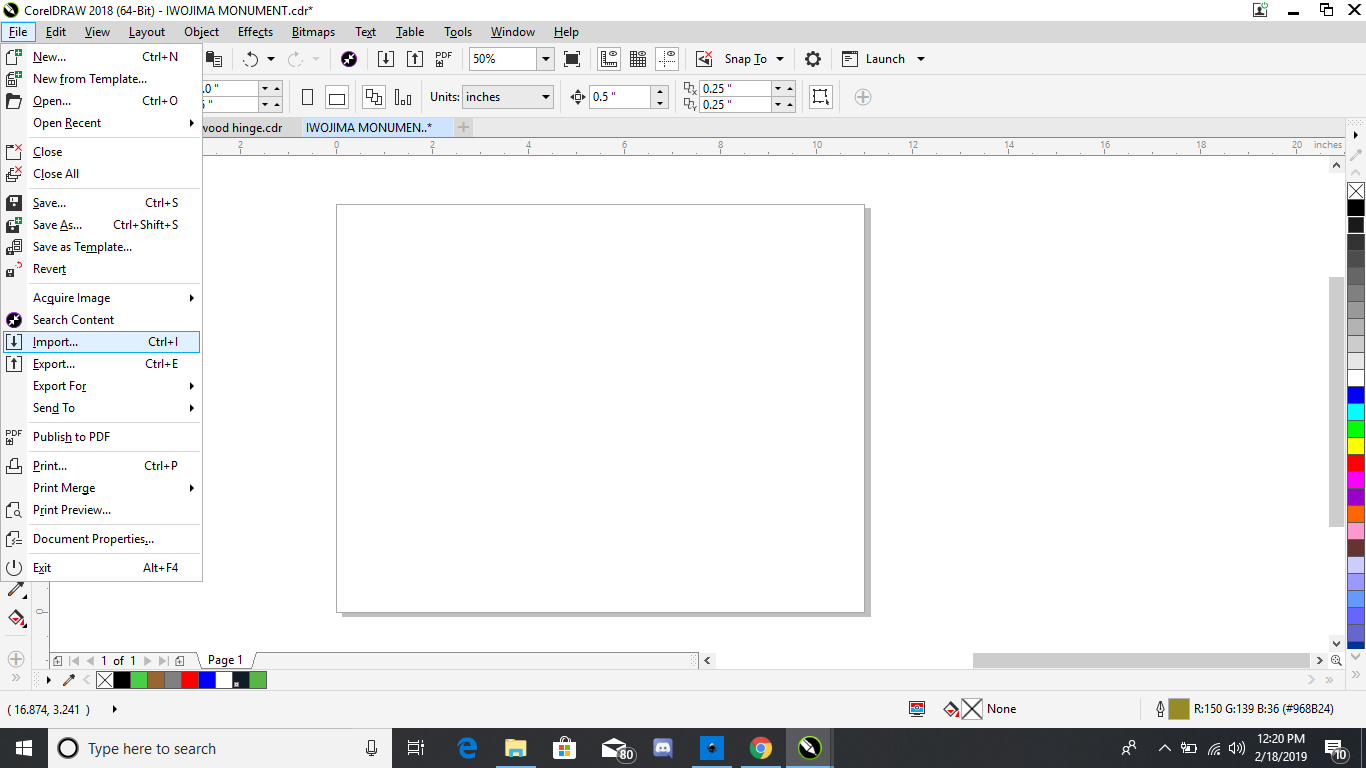Click the Search Content toolbar icon
The image size is (1366, 768).
tap(349, 59)
